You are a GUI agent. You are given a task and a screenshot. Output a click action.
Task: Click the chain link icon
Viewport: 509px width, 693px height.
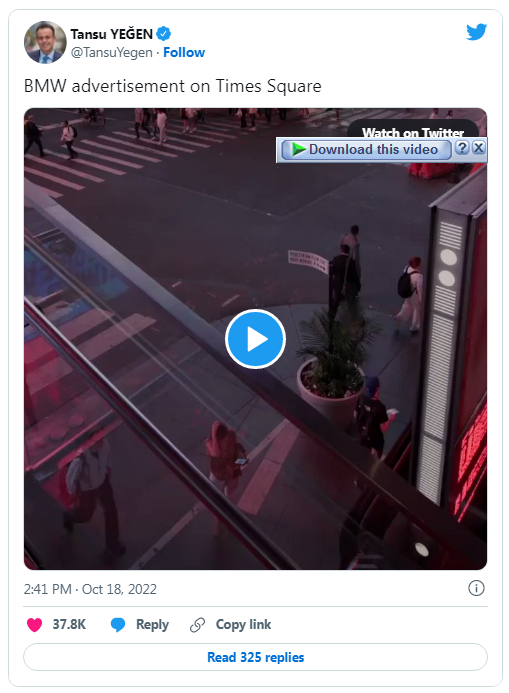pyautogui.click(x=197, y=624)
